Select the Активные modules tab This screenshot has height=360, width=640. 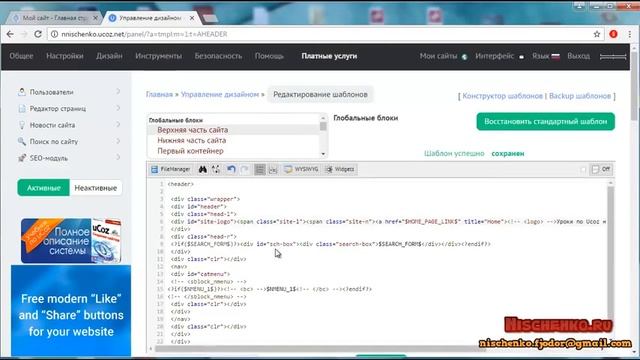(x=44, y=188)
